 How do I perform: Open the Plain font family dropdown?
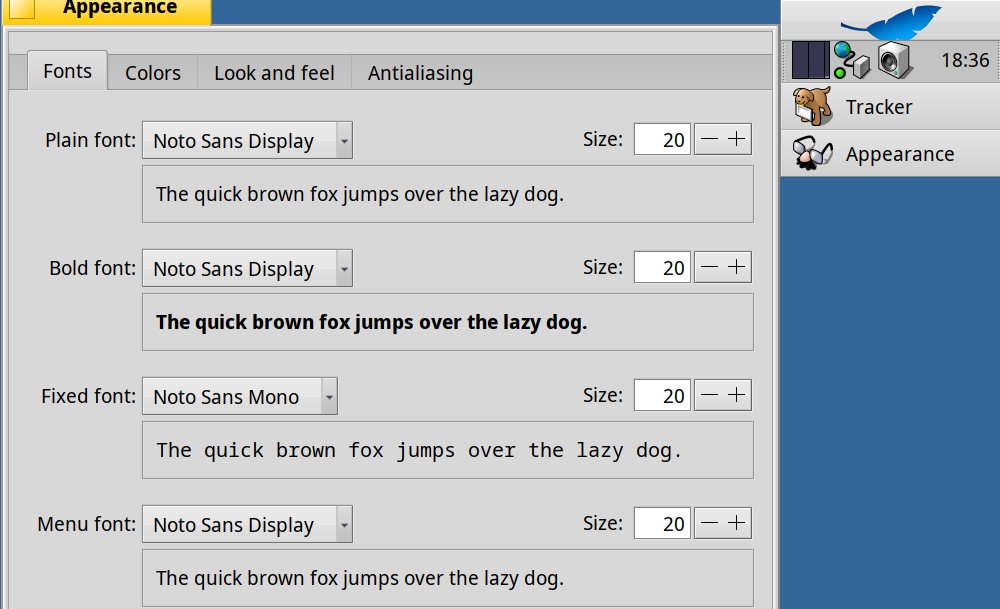247,141
